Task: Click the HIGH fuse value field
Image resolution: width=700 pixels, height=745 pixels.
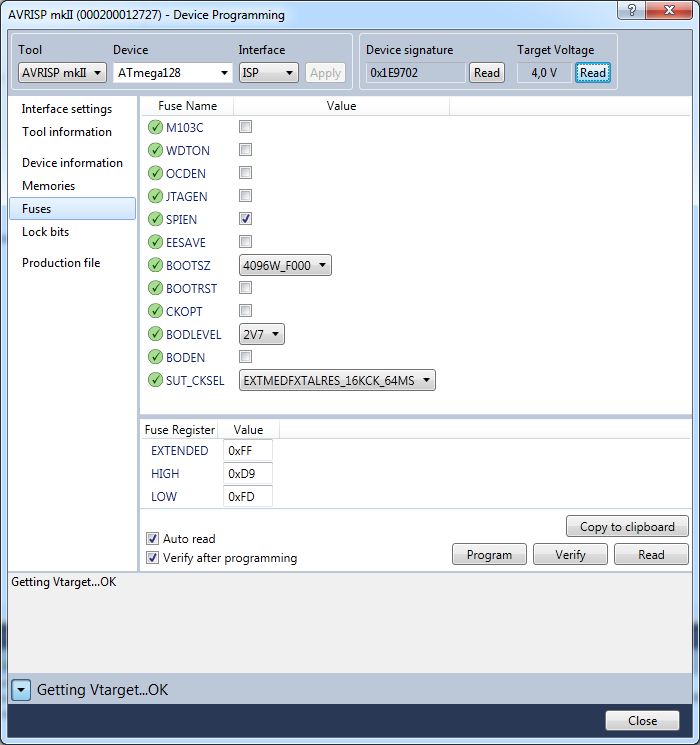Action: click(x=248, y=473)
